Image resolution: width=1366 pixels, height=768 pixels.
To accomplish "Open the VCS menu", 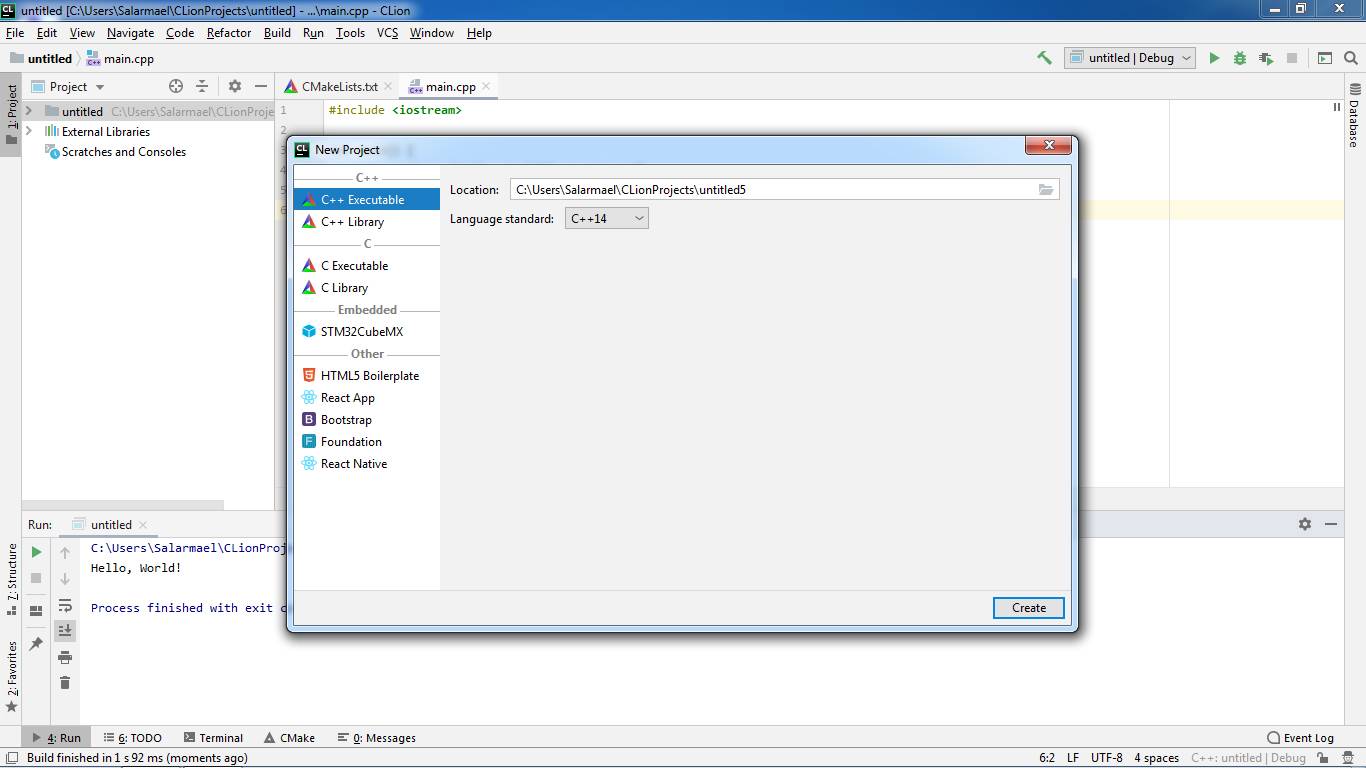I will [x=387, y=33].
